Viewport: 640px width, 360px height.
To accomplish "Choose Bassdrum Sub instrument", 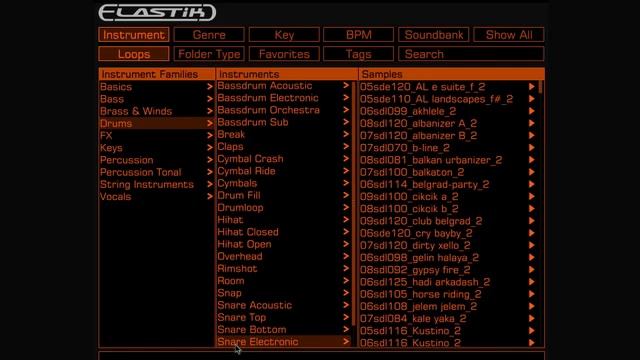I will click(283, 122).
